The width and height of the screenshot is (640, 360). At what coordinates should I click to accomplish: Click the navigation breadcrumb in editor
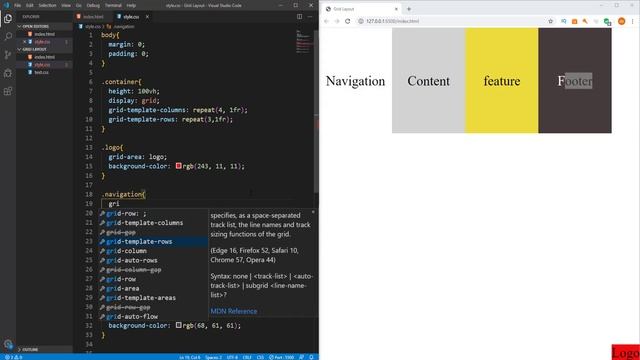121,27
